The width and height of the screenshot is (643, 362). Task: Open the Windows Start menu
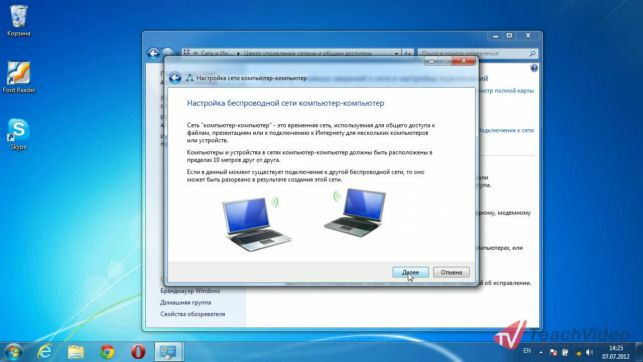click(x=13, y=352)
